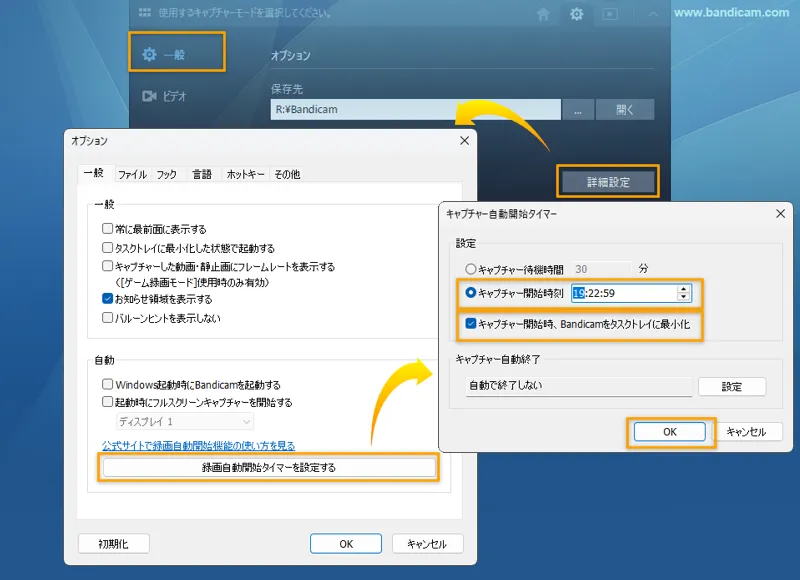Screen dimensions: 800x580
Task: Switch to the ファイル tab
Action: click(x=132, y=174)
